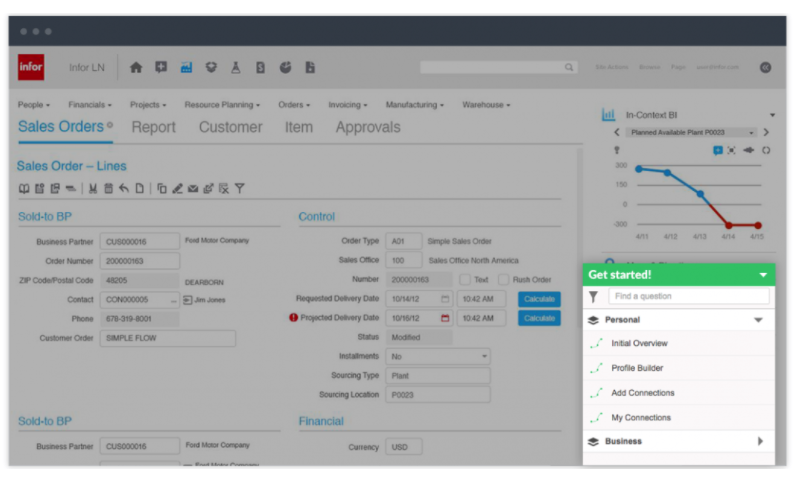The image size is (807, 483).
Task: Switch to the Approvals tab
Action: tap(368, 127)
